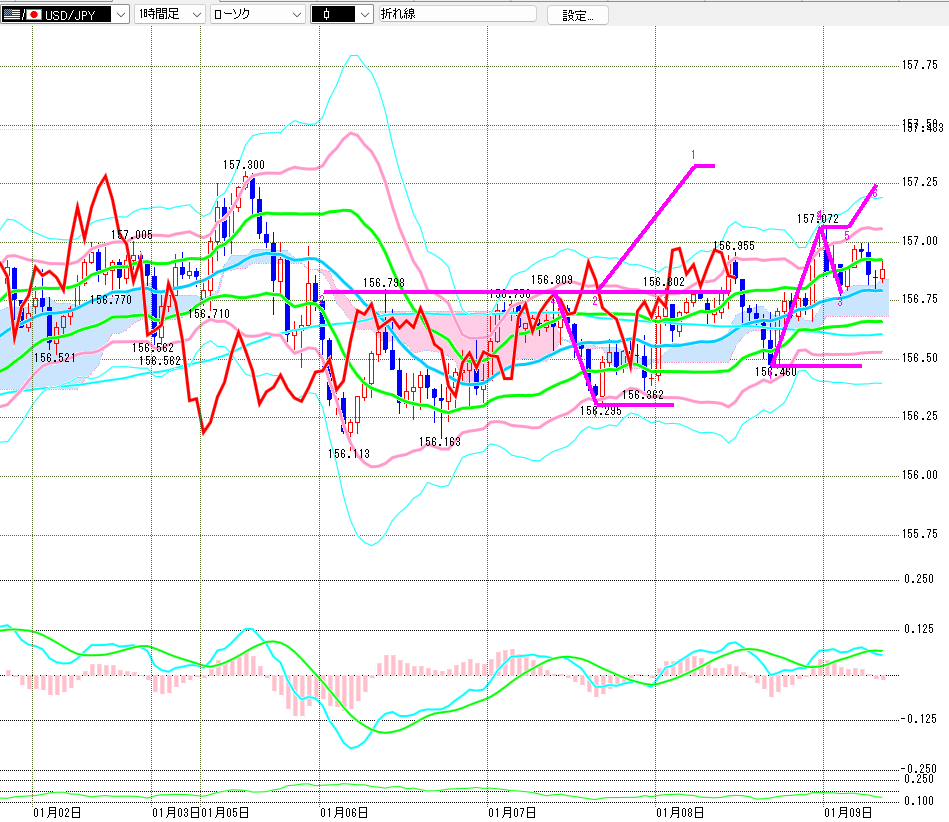Viewport: 949px width, 822px height.
Task: Click the 折れ線 text field
Action: tap(462, 15)
